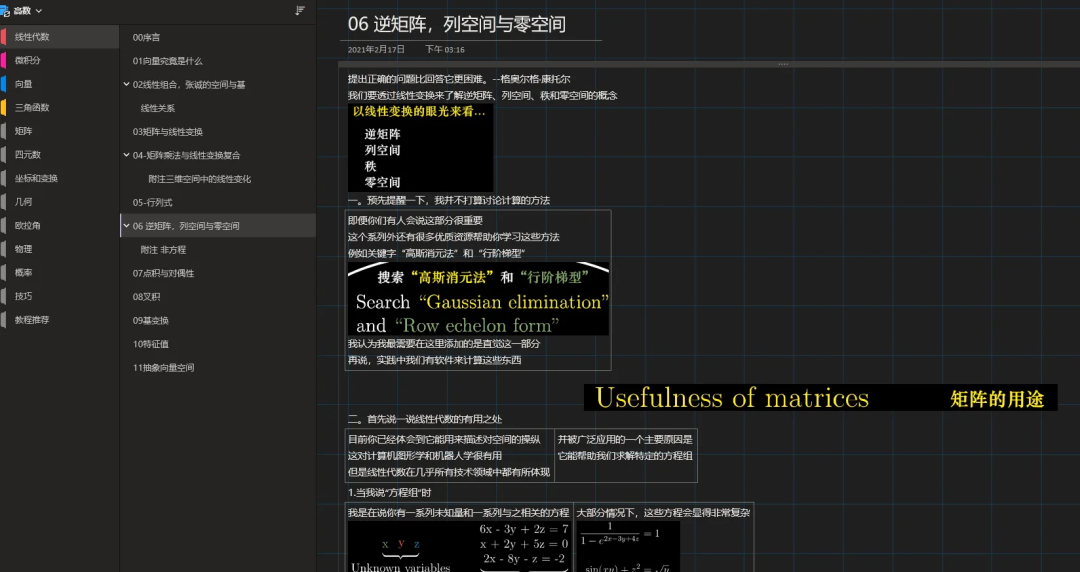Select the 向量 section
Image resolution: width=1080 pixels, height=572 pixels.
click(60, 84)
